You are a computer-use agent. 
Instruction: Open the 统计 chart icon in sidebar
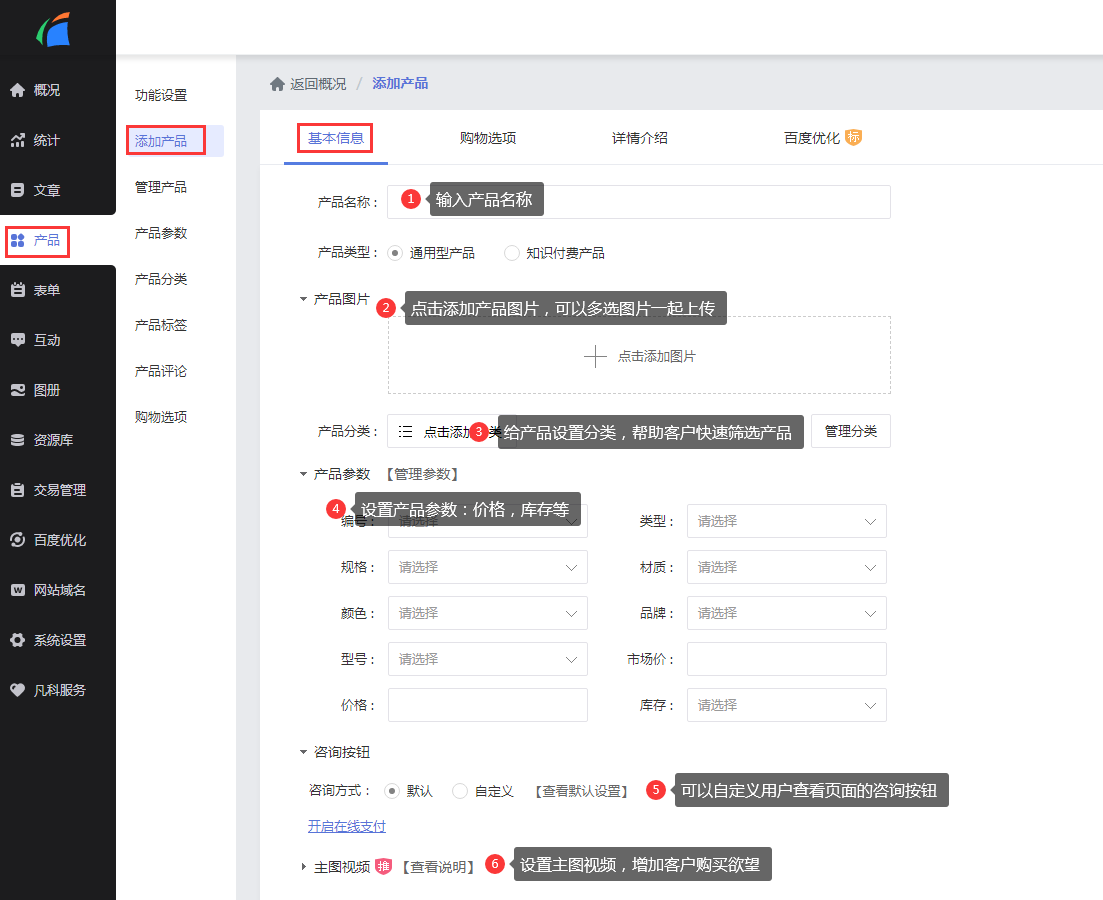coord(17,140)
